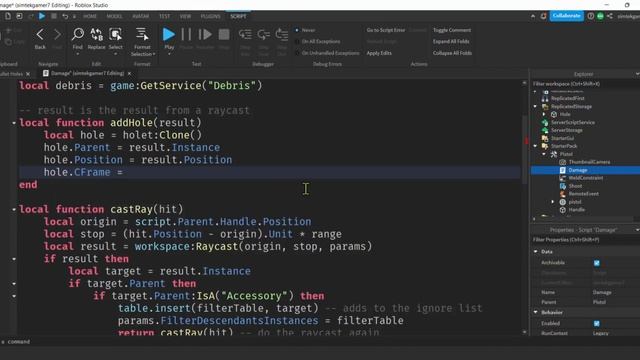Screen dimensions: 640x360
Task: Click the Collaborate button
Action: pyautogui.click(x=567, y=16)
